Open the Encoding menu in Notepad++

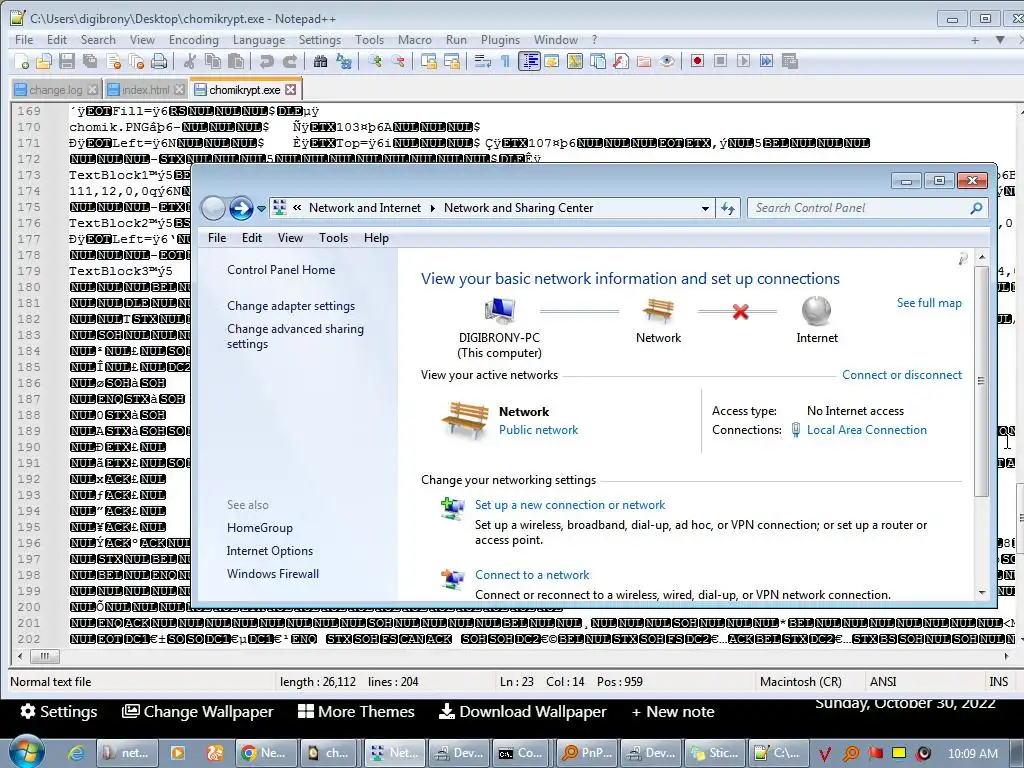(194, 40)
